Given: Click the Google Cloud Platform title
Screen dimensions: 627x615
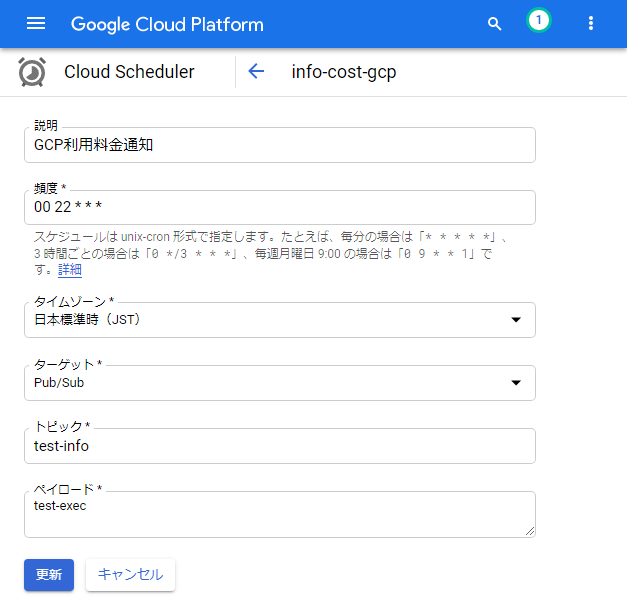Looking at the screenshot, I should coord(167,24).
